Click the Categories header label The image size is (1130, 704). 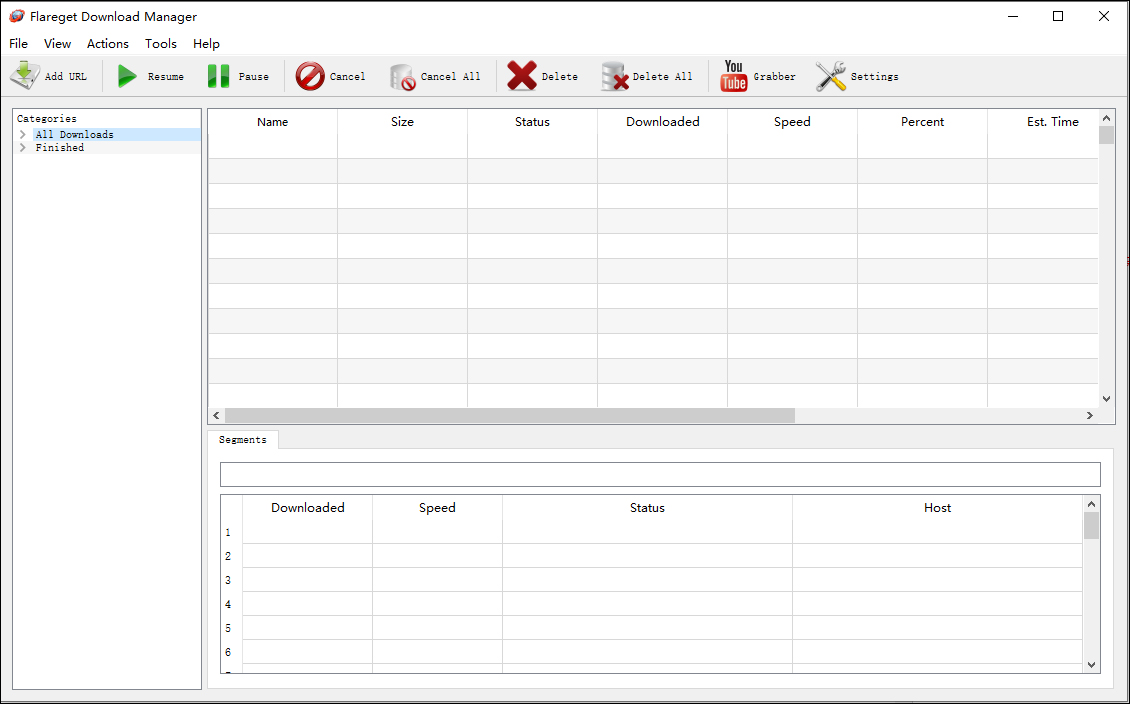click(x=47, y=119)
